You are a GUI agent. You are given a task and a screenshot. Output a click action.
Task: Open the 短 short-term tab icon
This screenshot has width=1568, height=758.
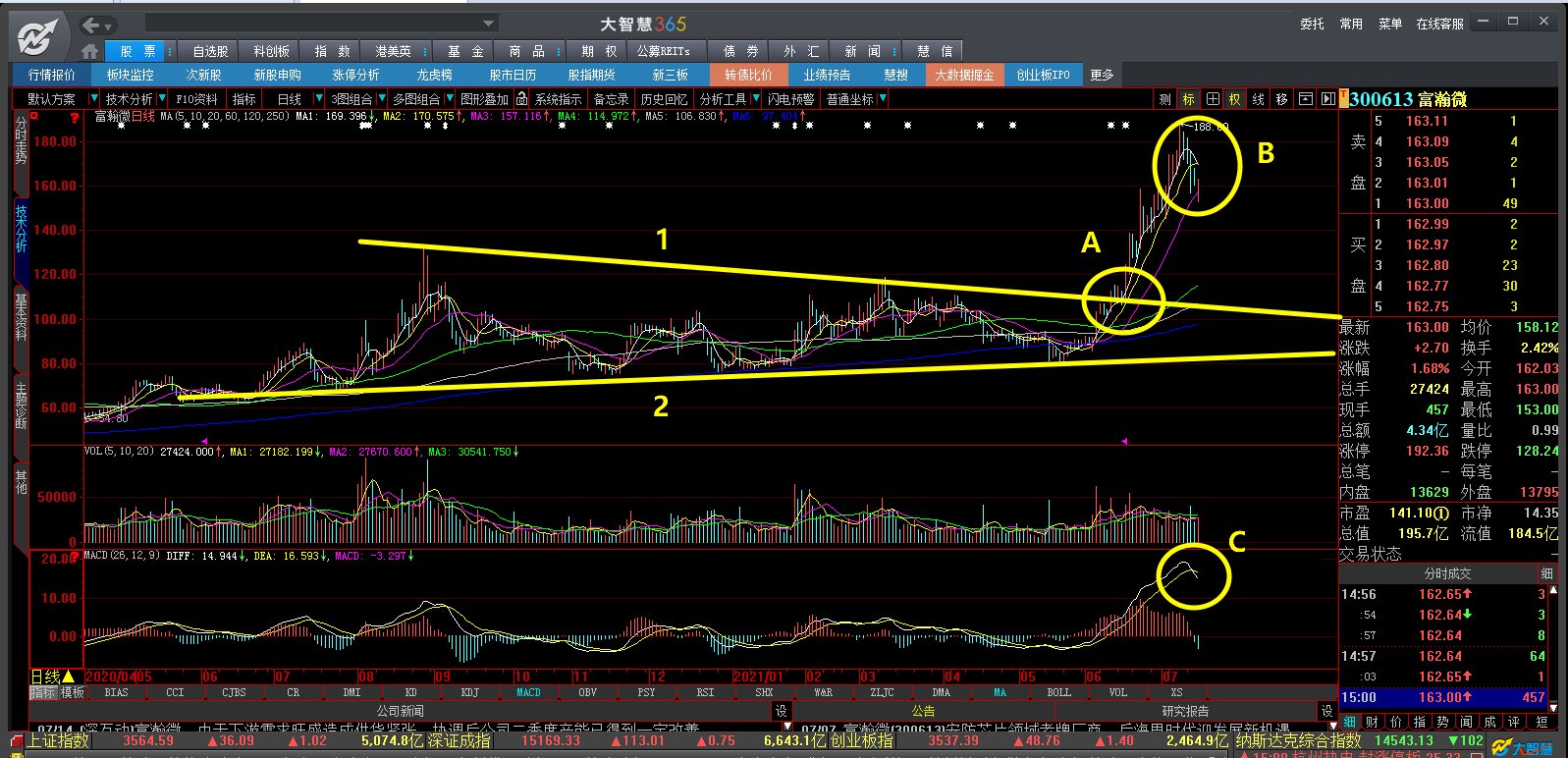[1541, 722]
